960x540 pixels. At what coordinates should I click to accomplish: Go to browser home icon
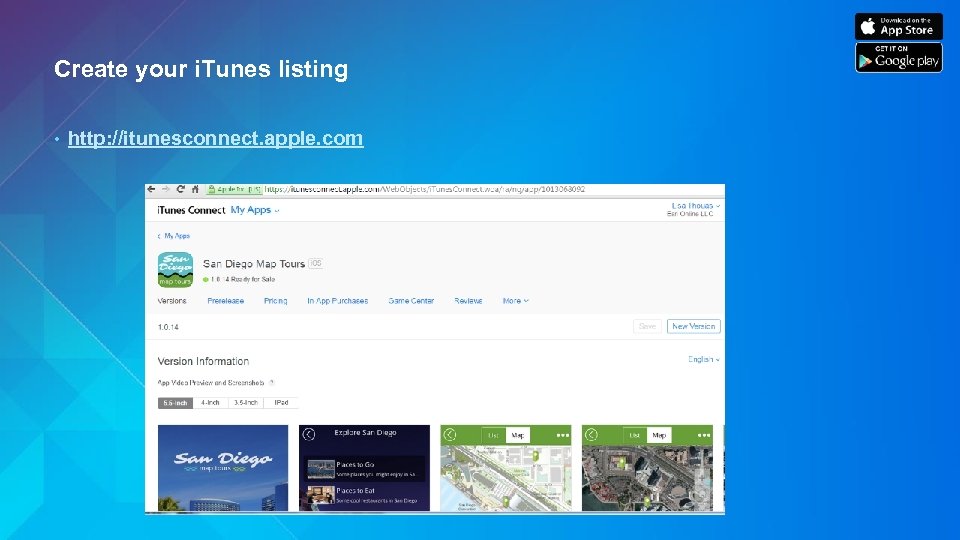195,189
